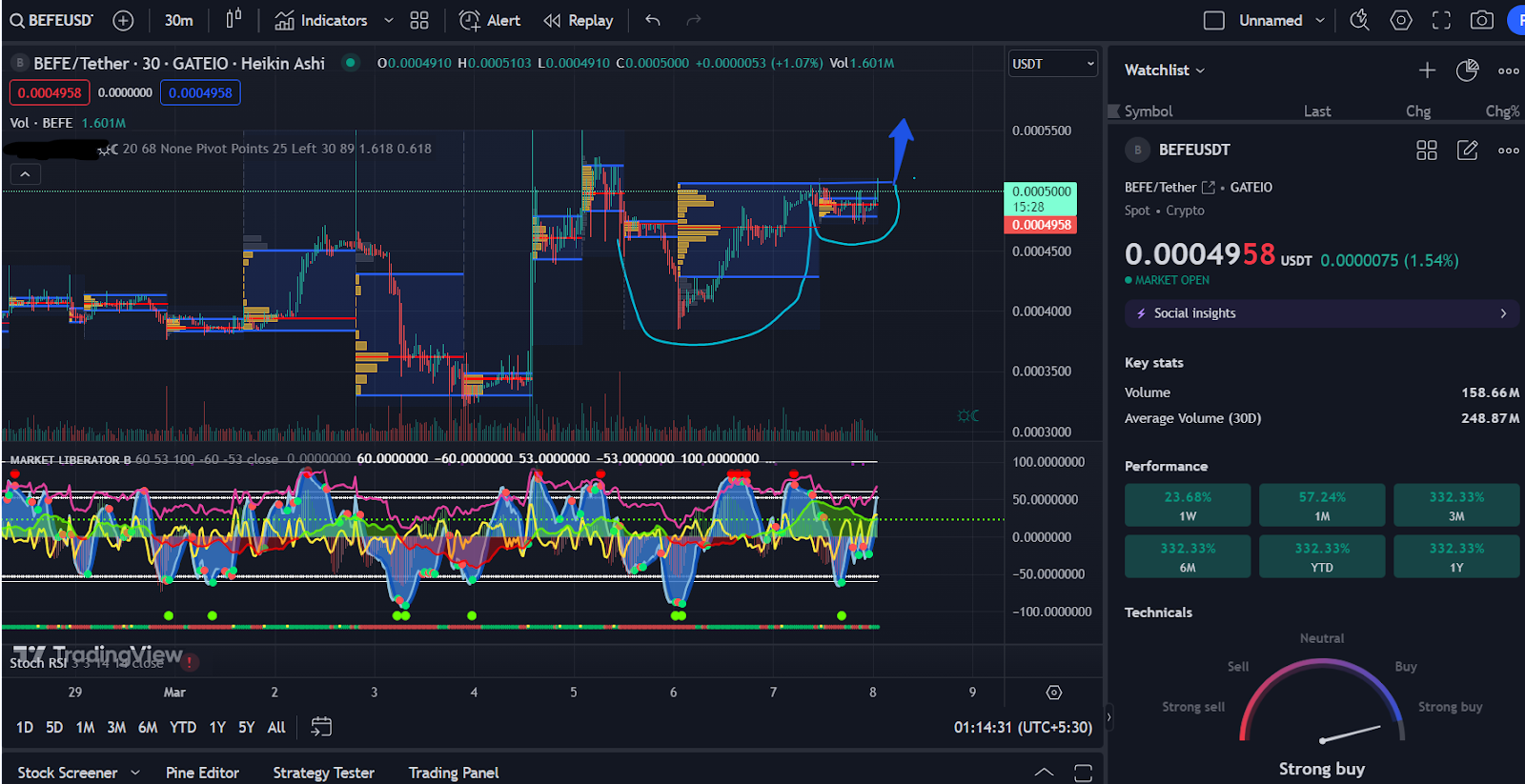Sort watchlist by Last column
Viewport: 1525px width, 784px height.
click(x=1317, y=111)
